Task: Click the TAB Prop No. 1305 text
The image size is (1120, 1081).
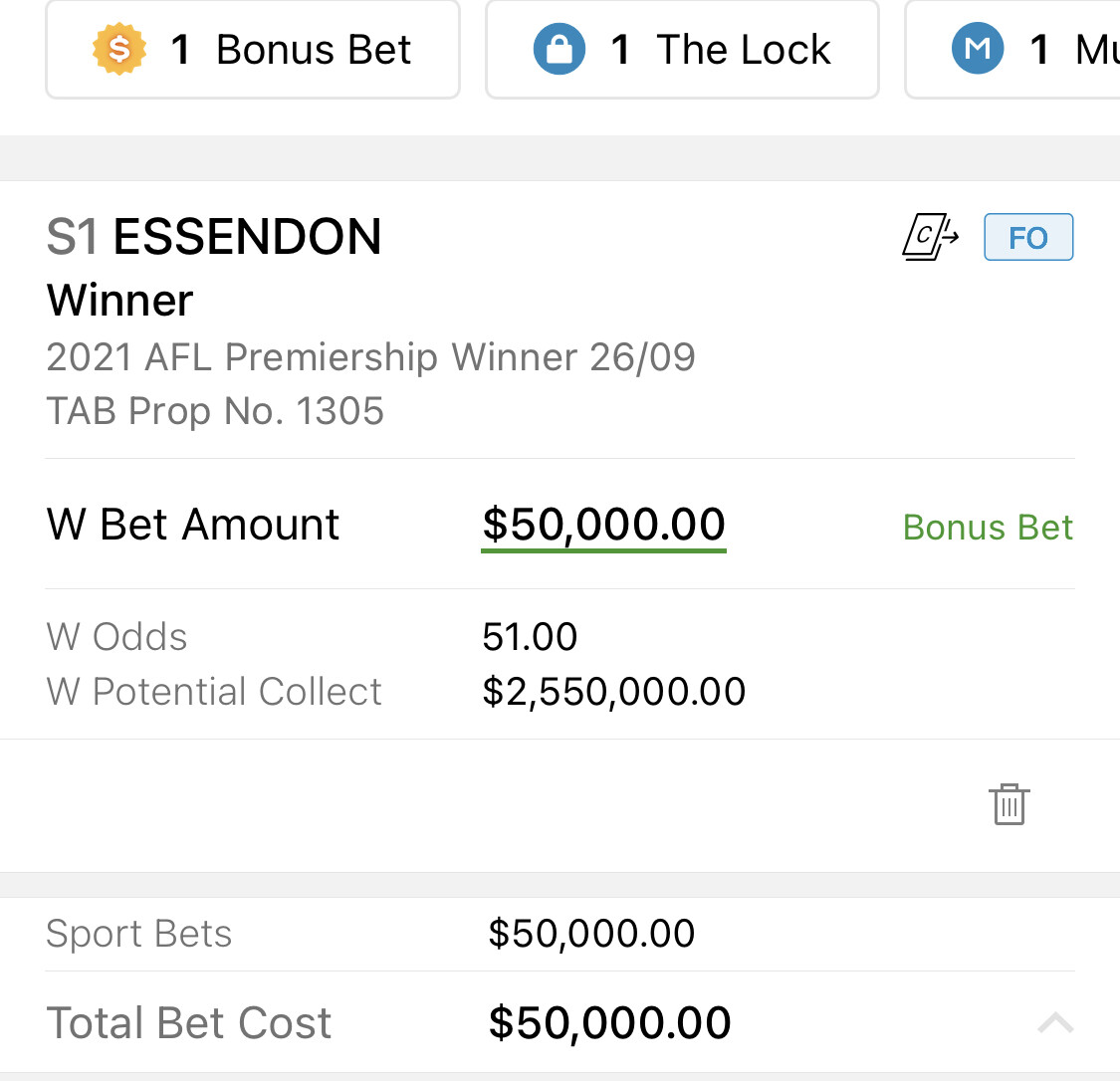Action: 215,411
